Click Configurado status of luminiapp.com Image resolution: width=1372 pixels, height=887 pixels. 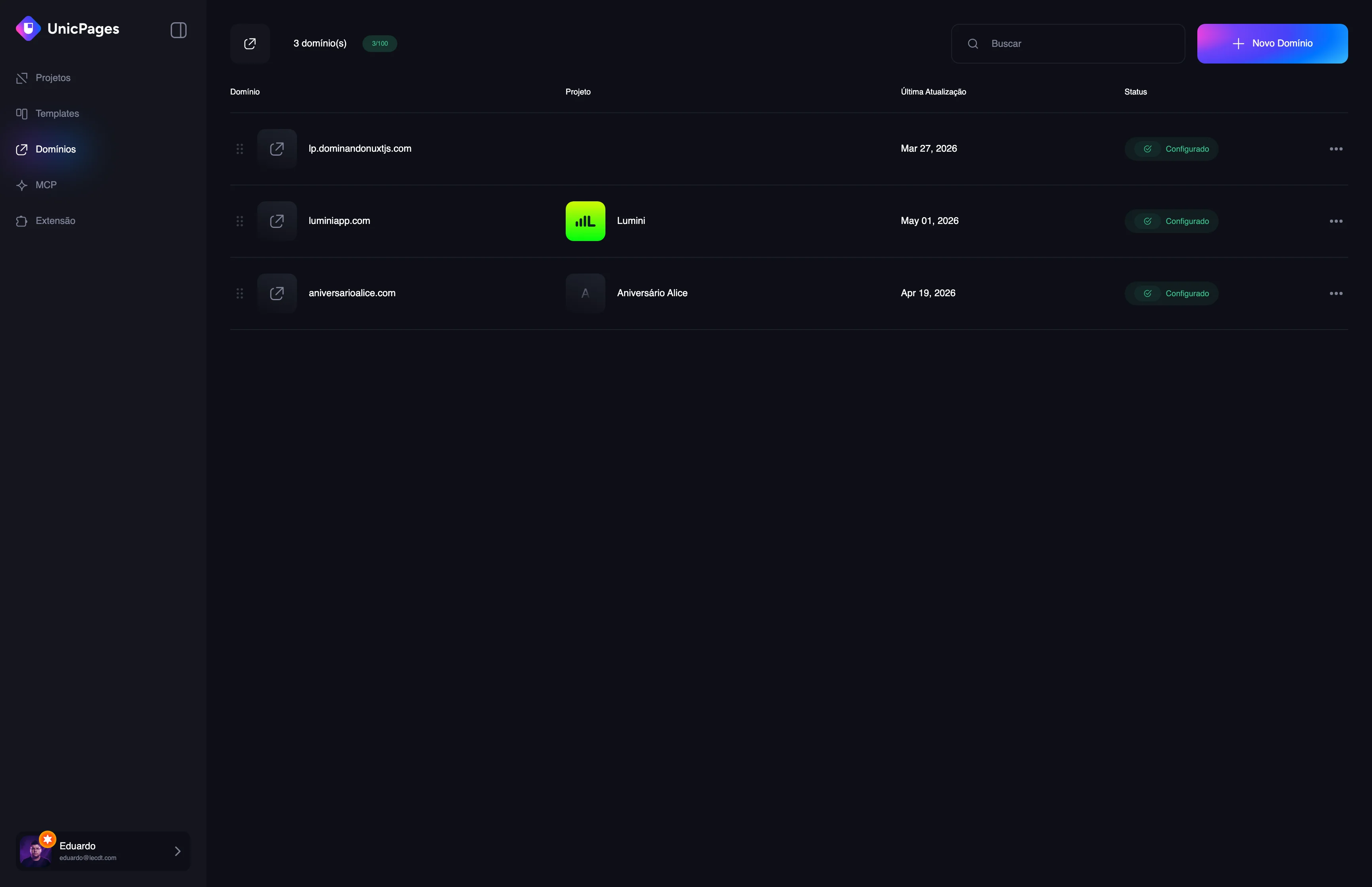[x=1171, y=221]
